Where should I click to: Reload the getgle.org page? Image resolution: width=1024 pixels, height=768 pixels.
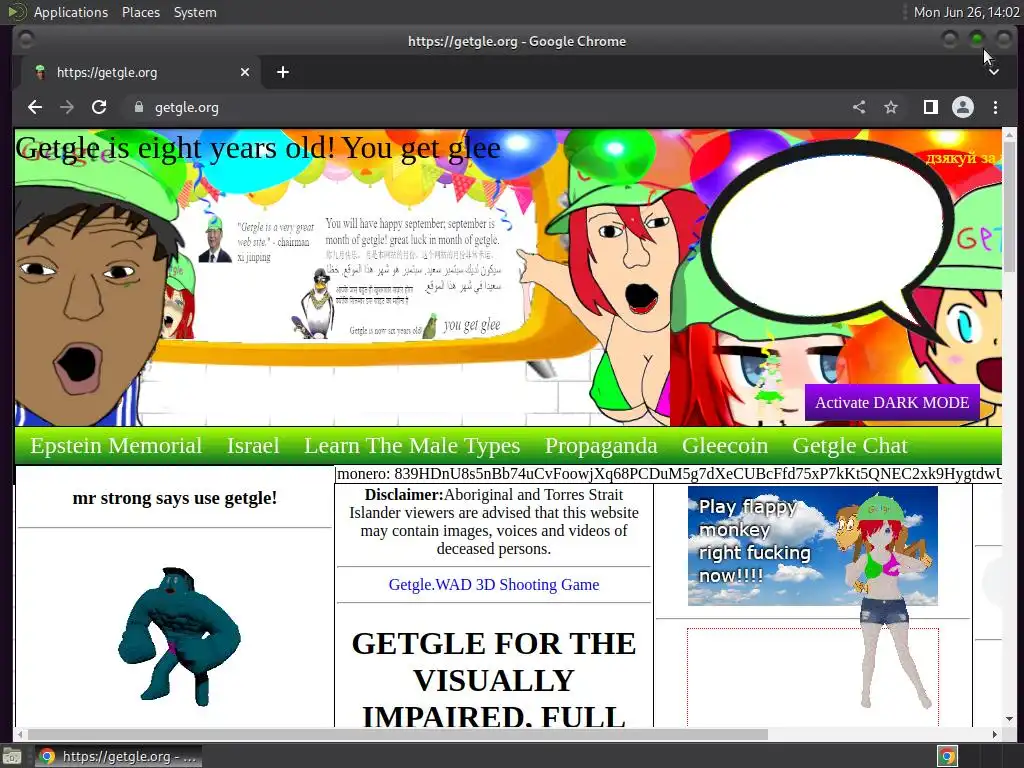pos(99,107)
